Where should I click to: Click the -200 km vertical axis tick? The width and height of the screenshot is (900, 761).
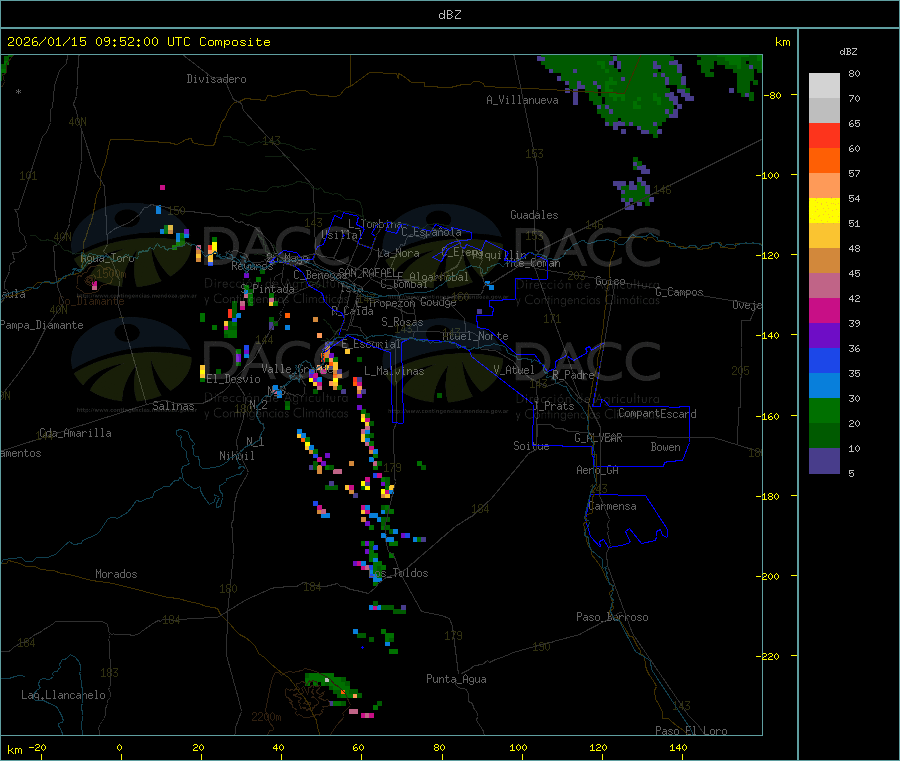(x=767, y=576)
